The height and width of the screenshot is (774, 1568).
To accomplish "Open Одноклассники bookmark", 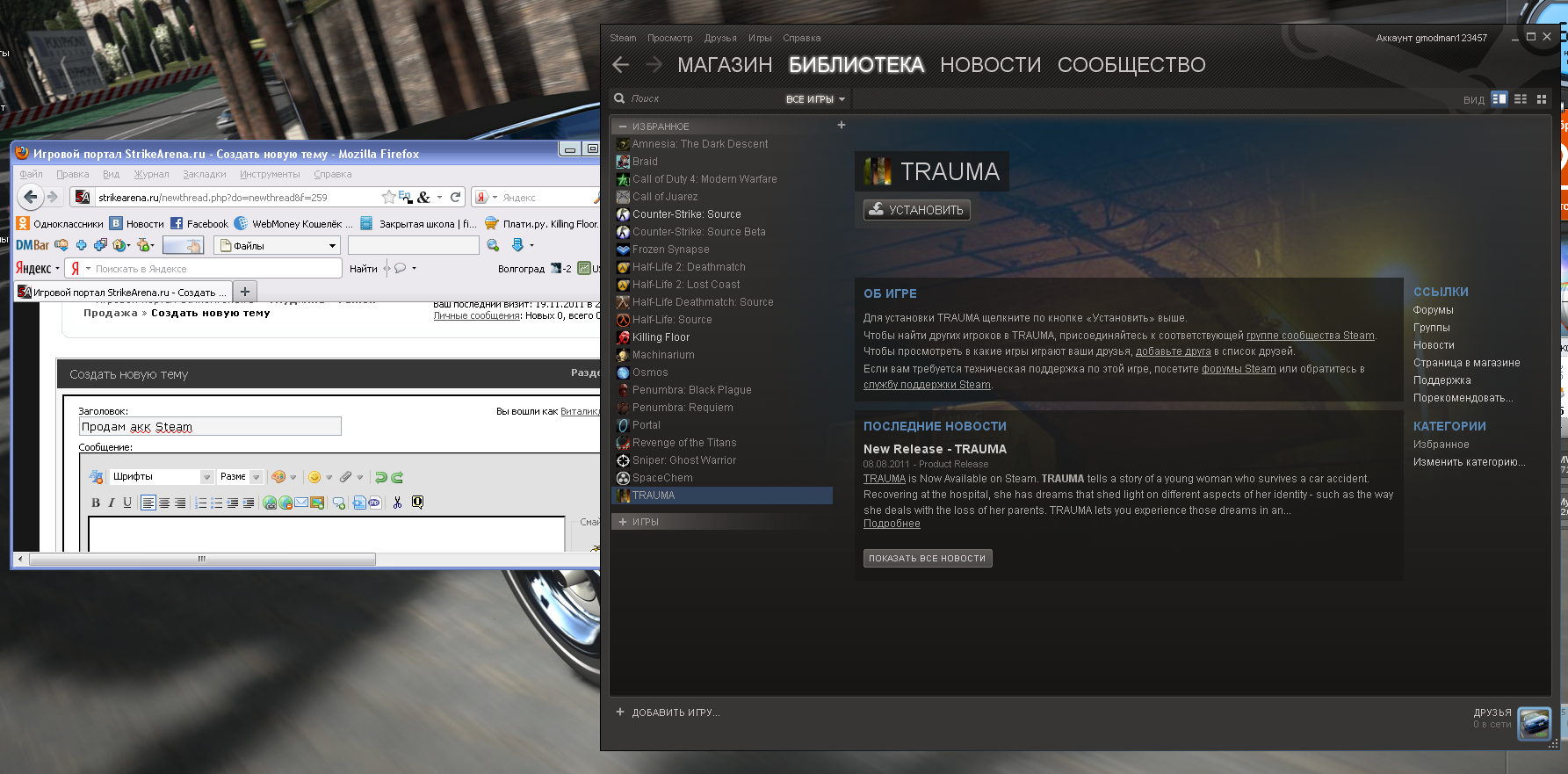I will click(60, 224).
